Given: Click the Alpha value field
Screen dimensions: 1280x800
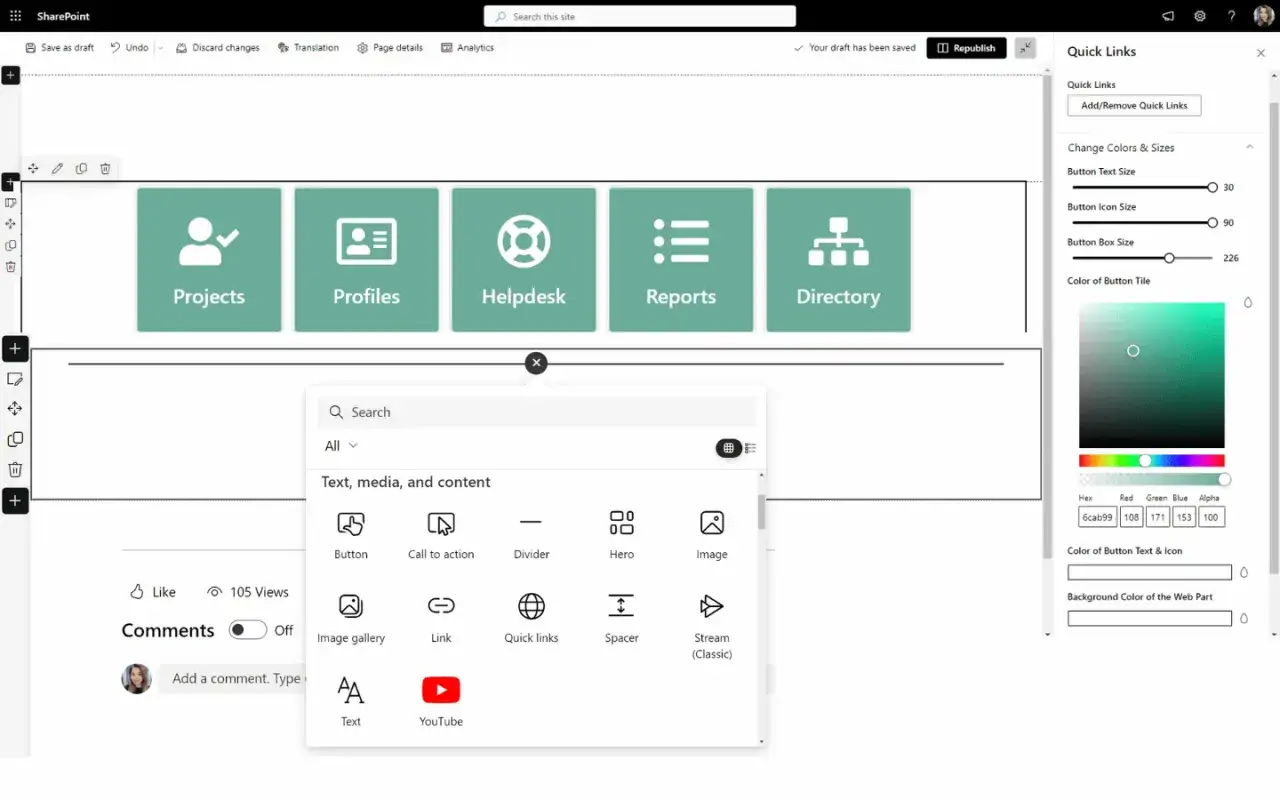Looking at the screenshot, I should point(1212,517).
